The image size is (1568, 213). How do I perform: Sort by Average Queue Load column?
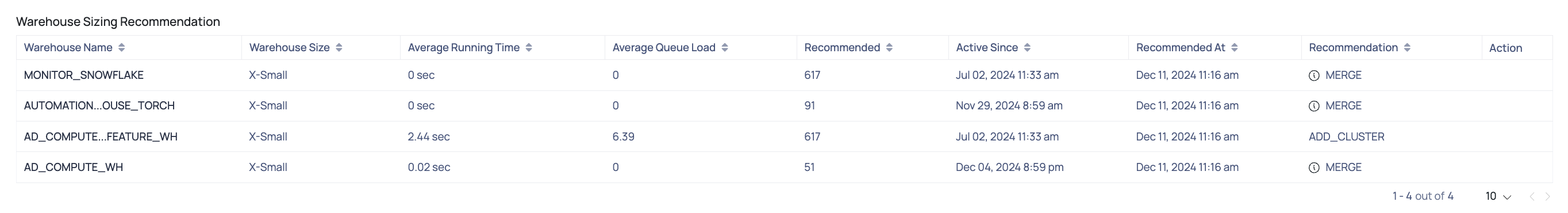(x=725, y=48)
